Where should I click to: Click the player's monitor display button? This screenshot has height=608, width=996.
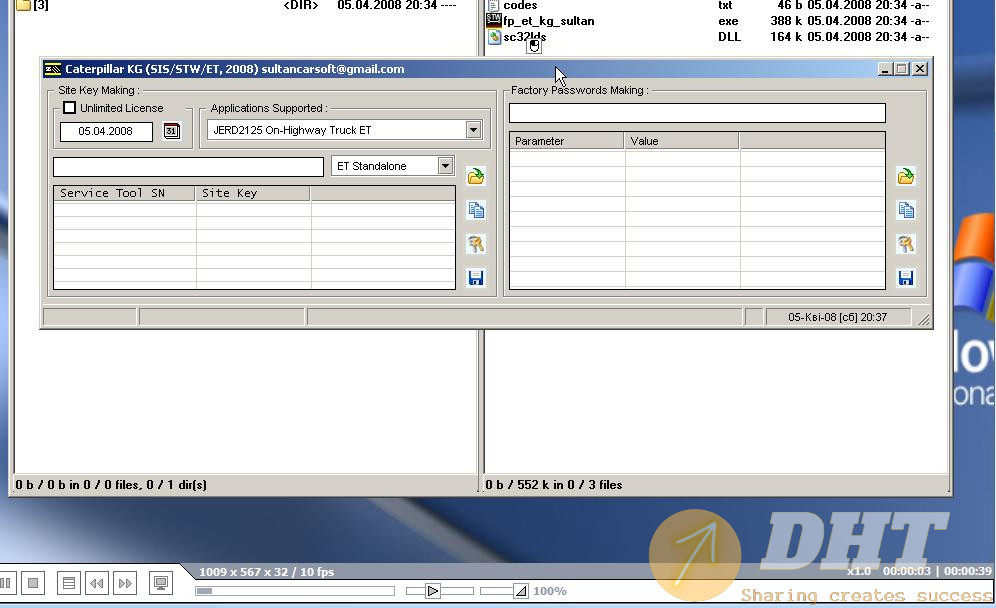click(x=161, y=583)
